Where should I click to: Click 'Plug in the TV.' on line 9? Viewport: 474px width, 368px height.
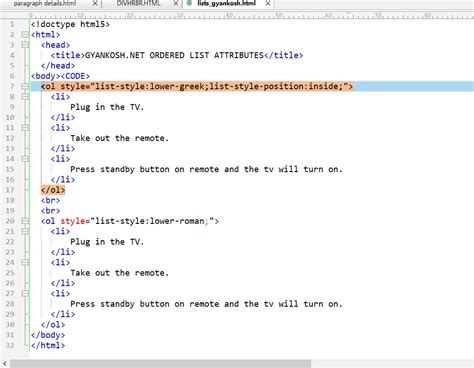tap(107, 107)
